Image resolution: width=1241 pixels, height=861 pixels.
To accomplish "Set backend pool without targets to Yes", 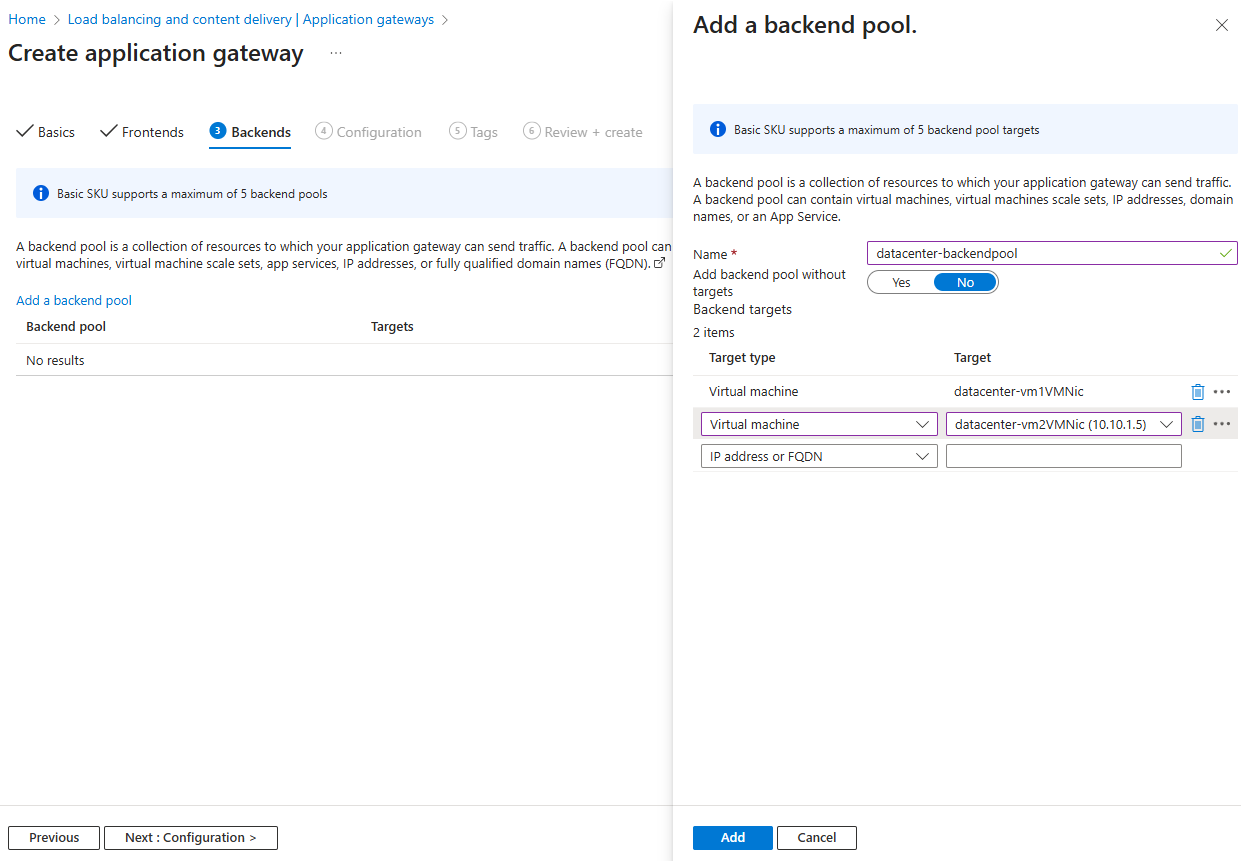I will [901, 283].
